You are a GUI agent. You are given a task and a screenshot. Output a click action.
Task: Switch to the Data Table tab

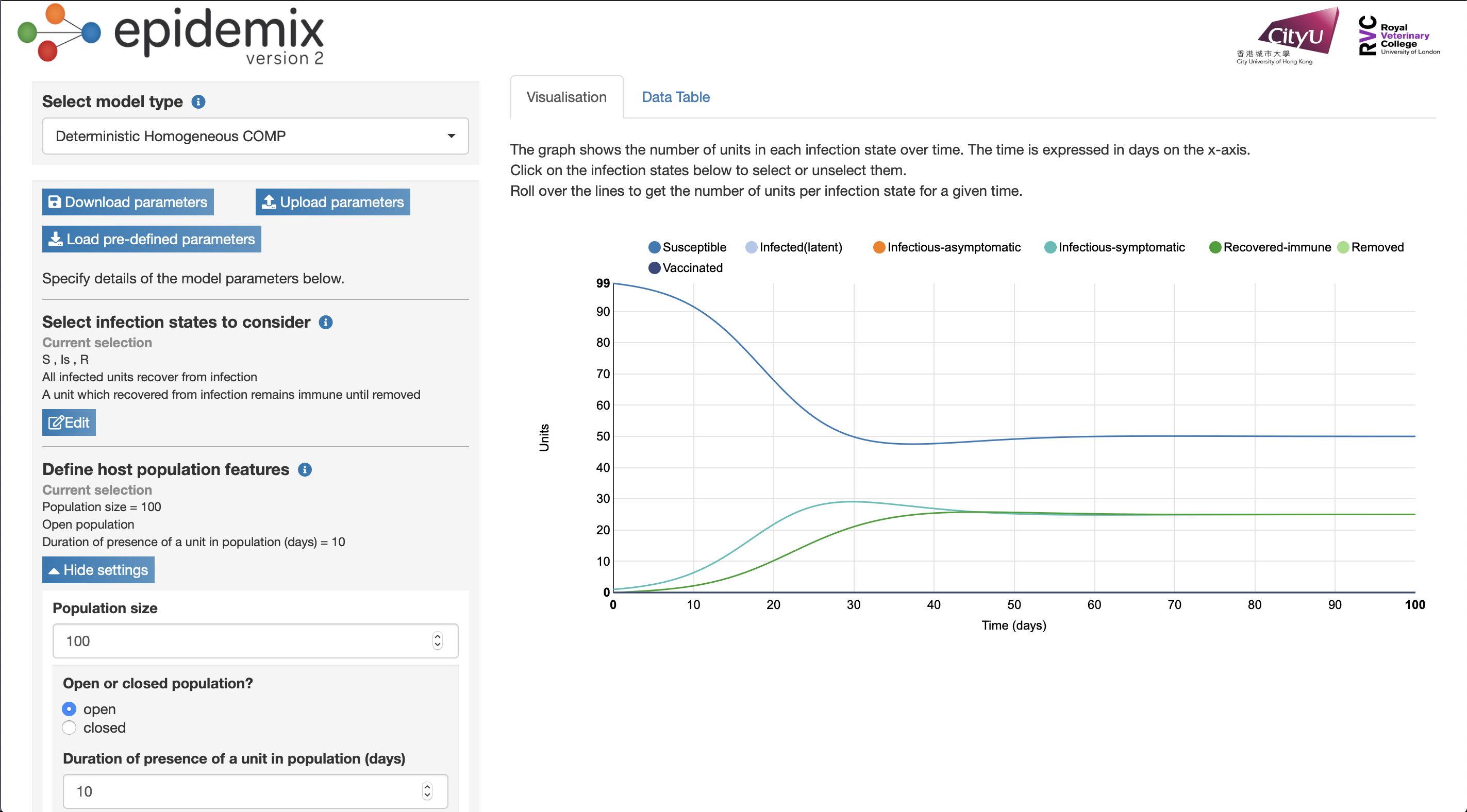pos(675,97)
